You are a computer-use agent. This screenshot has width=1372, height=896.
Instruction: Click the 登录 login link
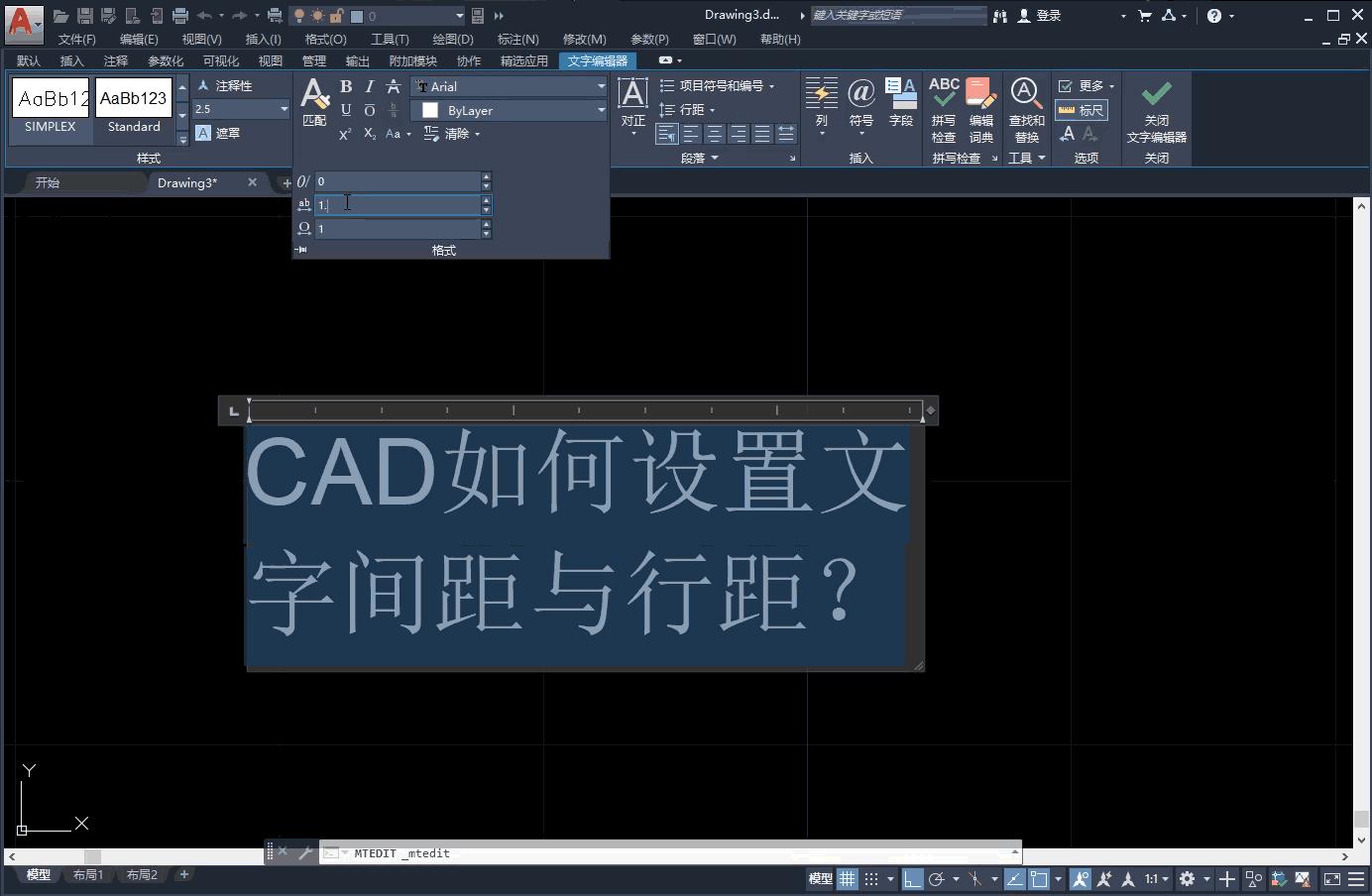point(1048,15)
